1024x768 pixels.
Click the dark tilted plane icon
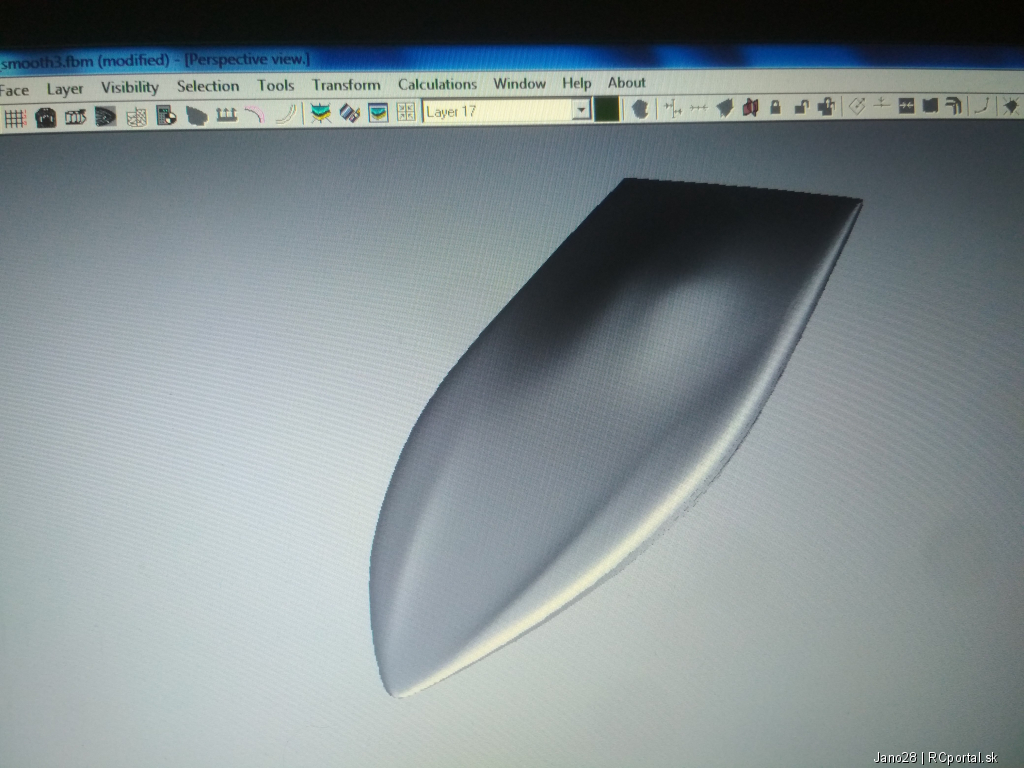point(724,107)
